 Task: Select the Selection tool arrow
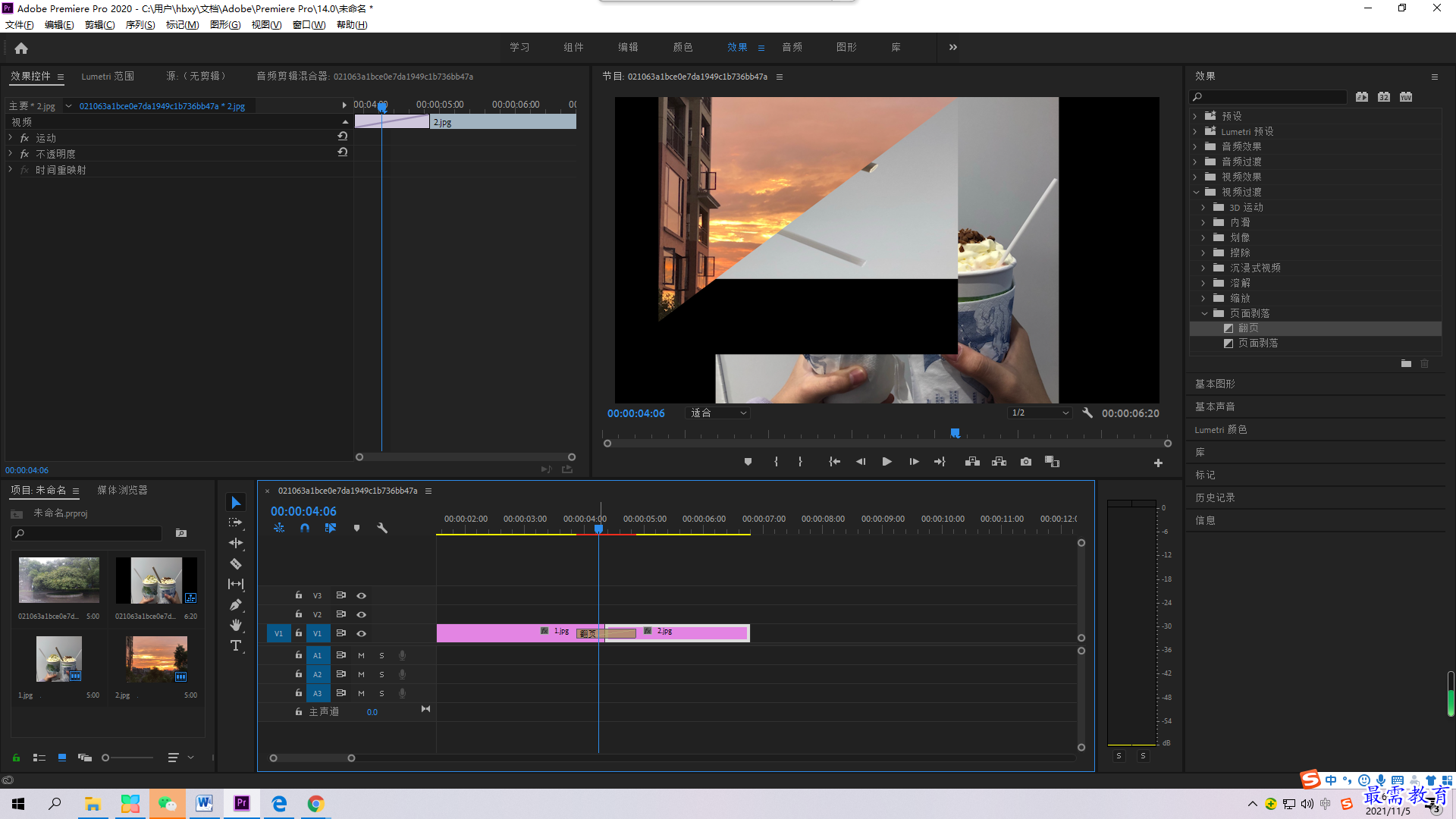pos(236,503)
